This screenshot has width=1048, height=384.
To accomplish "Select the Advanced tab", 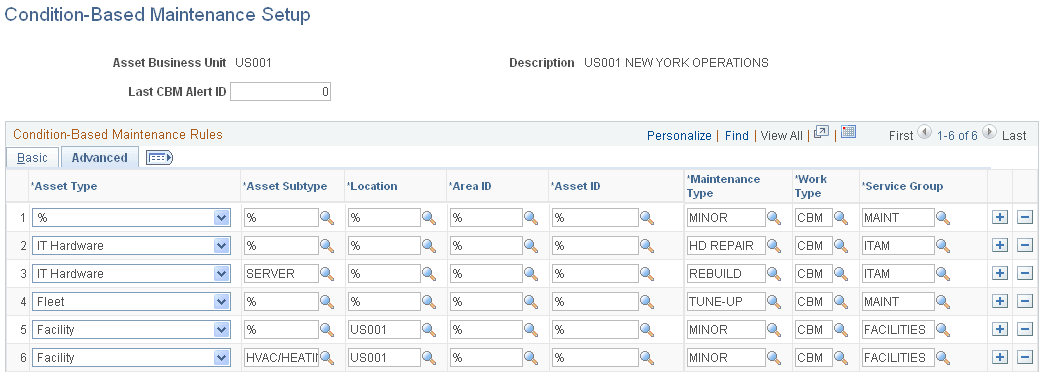I will point(100,158).
